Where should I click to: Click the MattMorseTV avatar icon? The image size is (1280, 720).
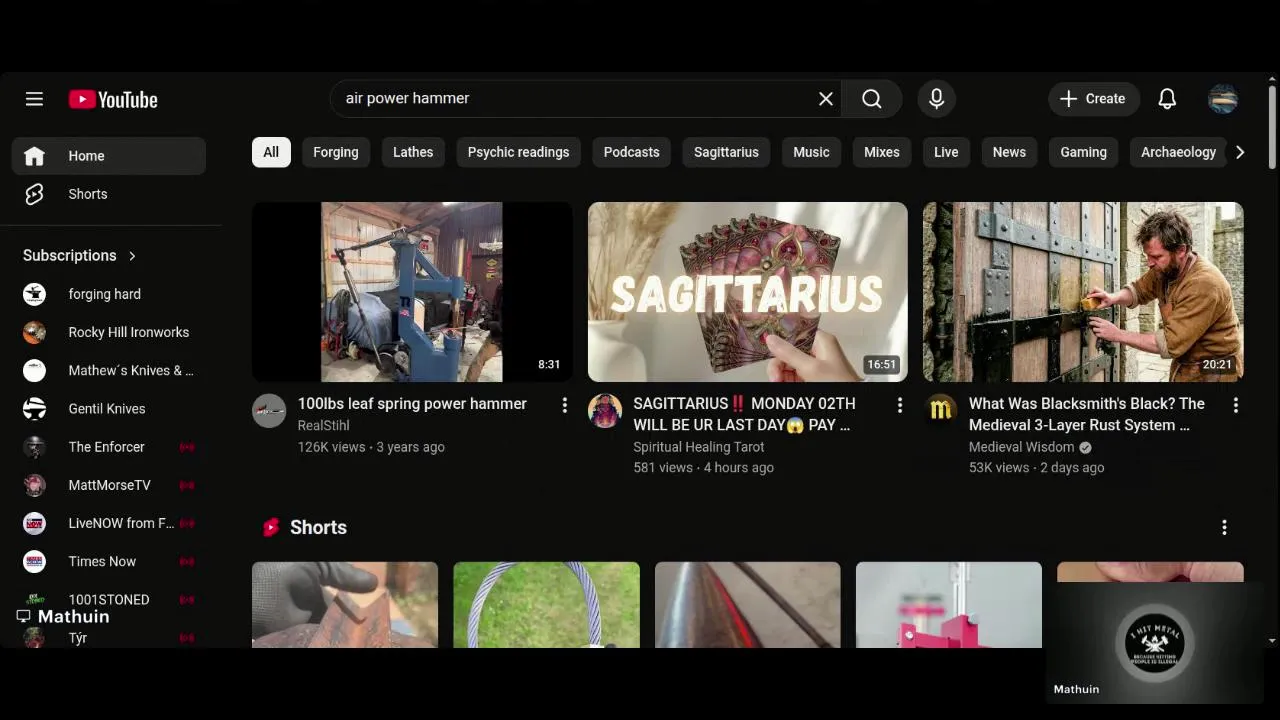[35, 485]
